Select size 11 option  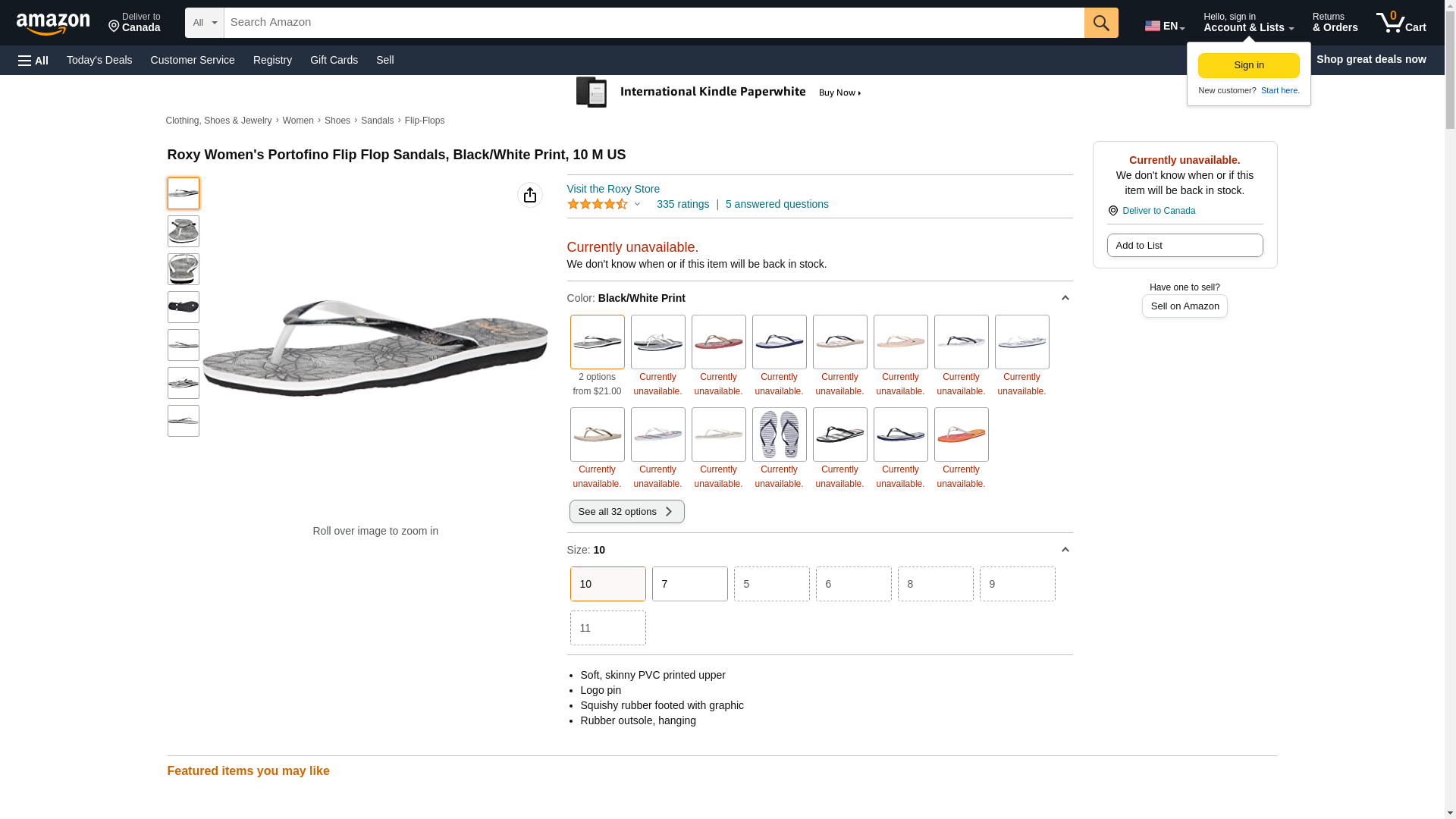click(x=608, y=628)
